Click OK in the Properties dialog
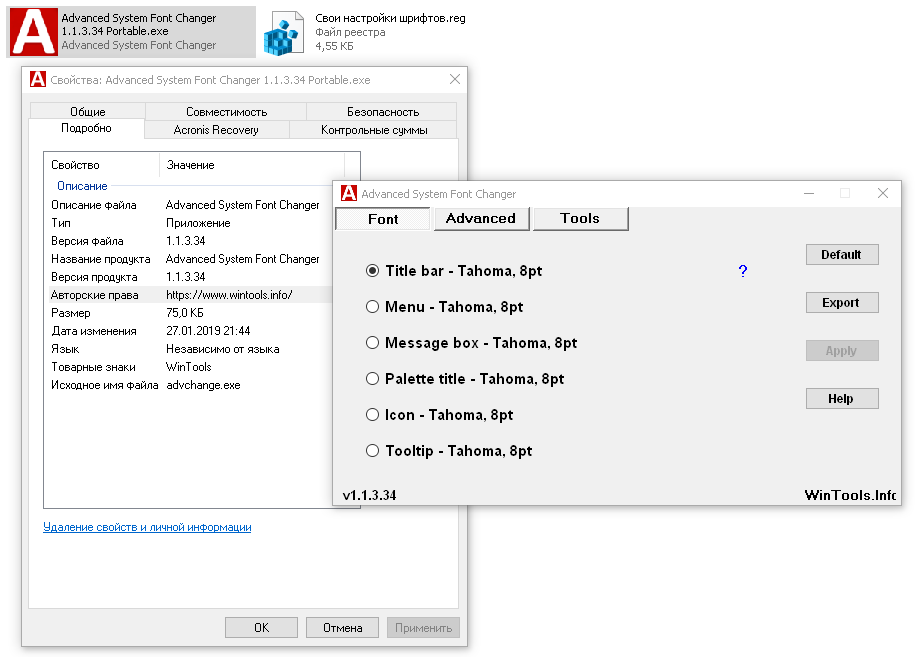Viewport: 916px width, 657px height. pos(261,628)
